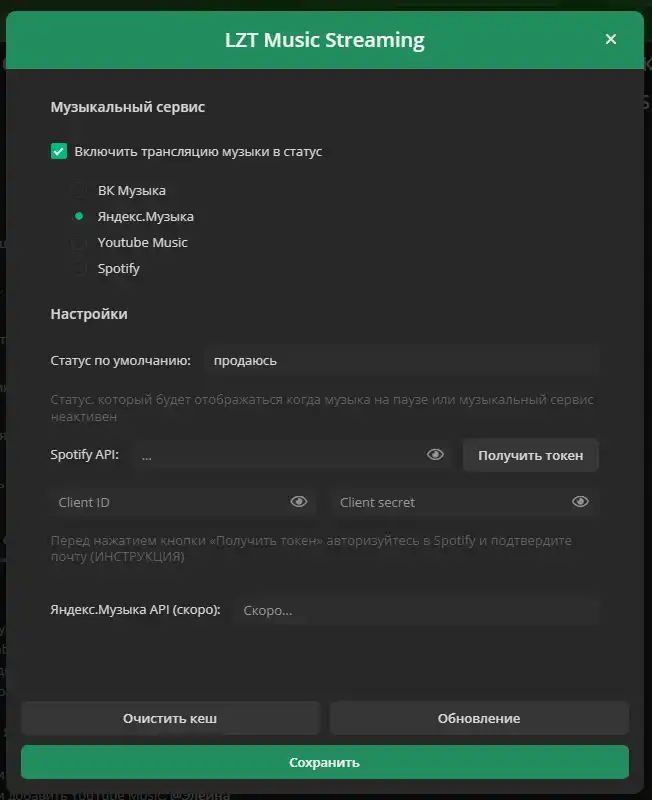Click into the Spotify API token field
The image size is (652, 800).
(280, 455)
